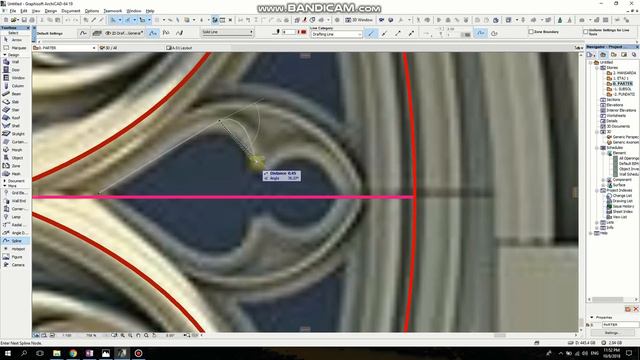
Task: Select the Wall End tool
Action: (x=16, y=201)
